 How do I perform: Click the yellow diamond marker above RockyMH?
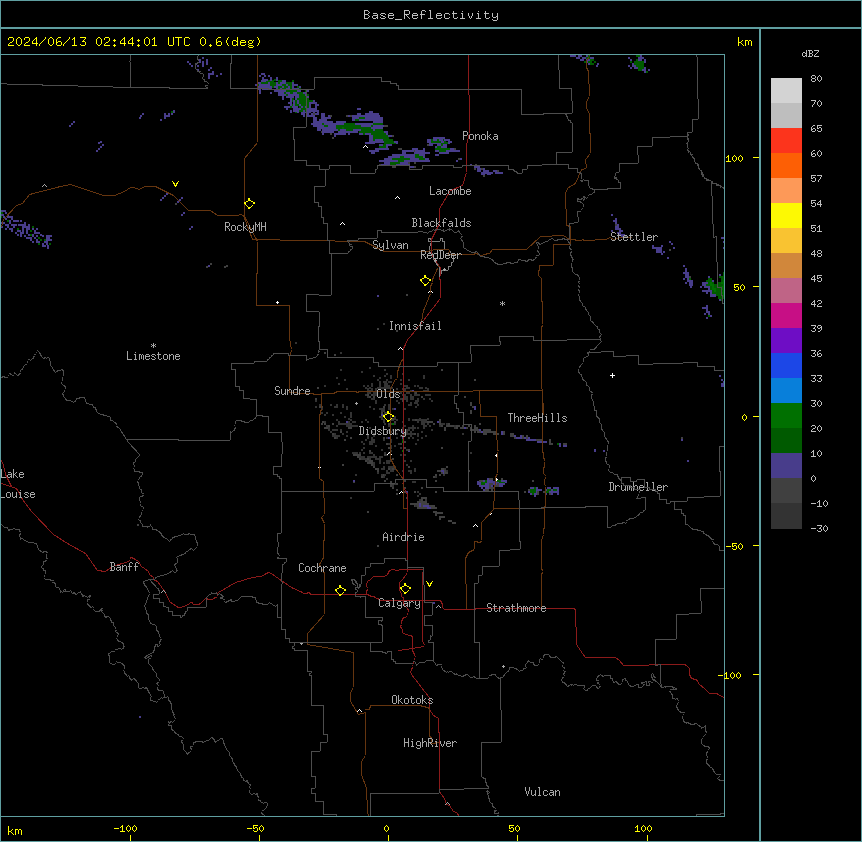tap(249, 204)
